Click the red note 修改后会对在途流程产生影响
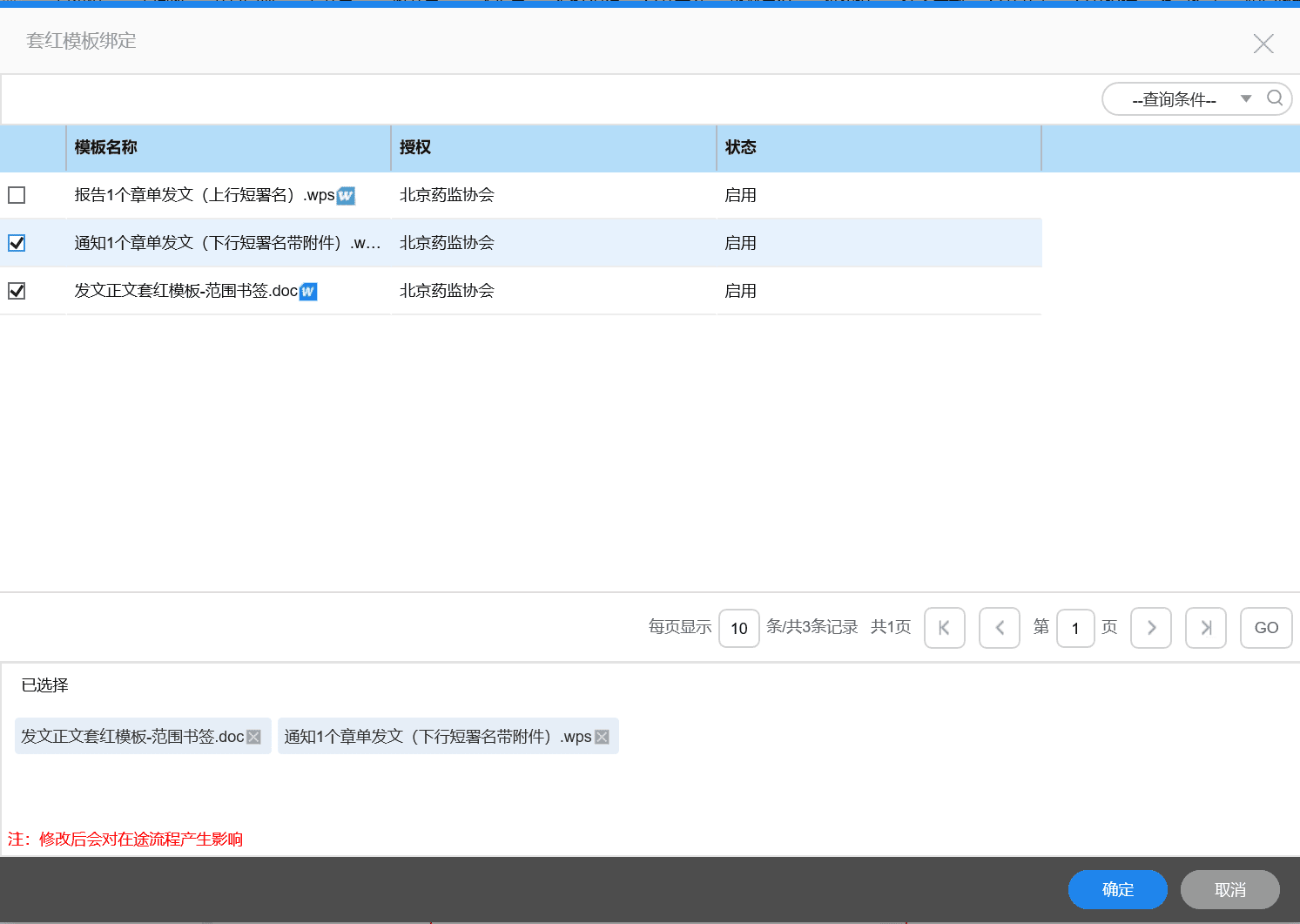This screenshot has height=924, width=1300. click(x=141, y=840)
